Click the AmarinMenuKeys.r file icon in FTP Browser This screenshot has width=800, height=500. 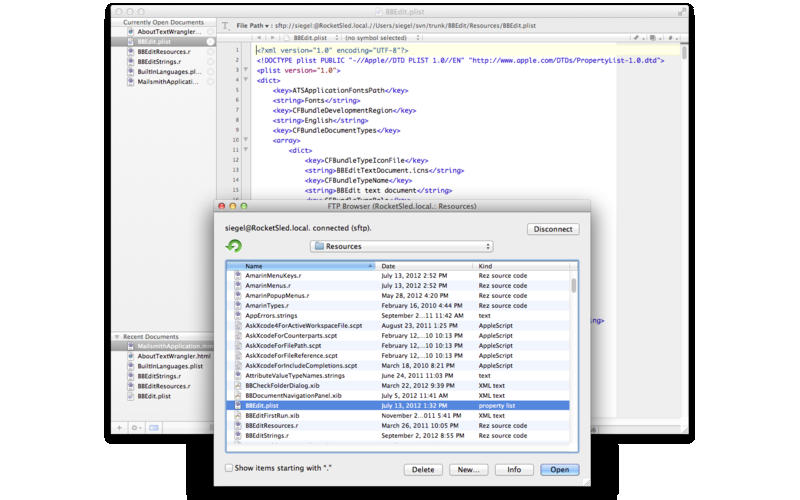click(x=238, y=276)
